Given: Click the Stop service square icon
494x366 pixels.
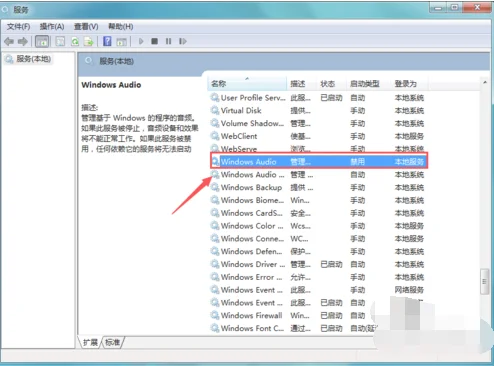Looking at the screenshot, I should [x=154, y=41].
